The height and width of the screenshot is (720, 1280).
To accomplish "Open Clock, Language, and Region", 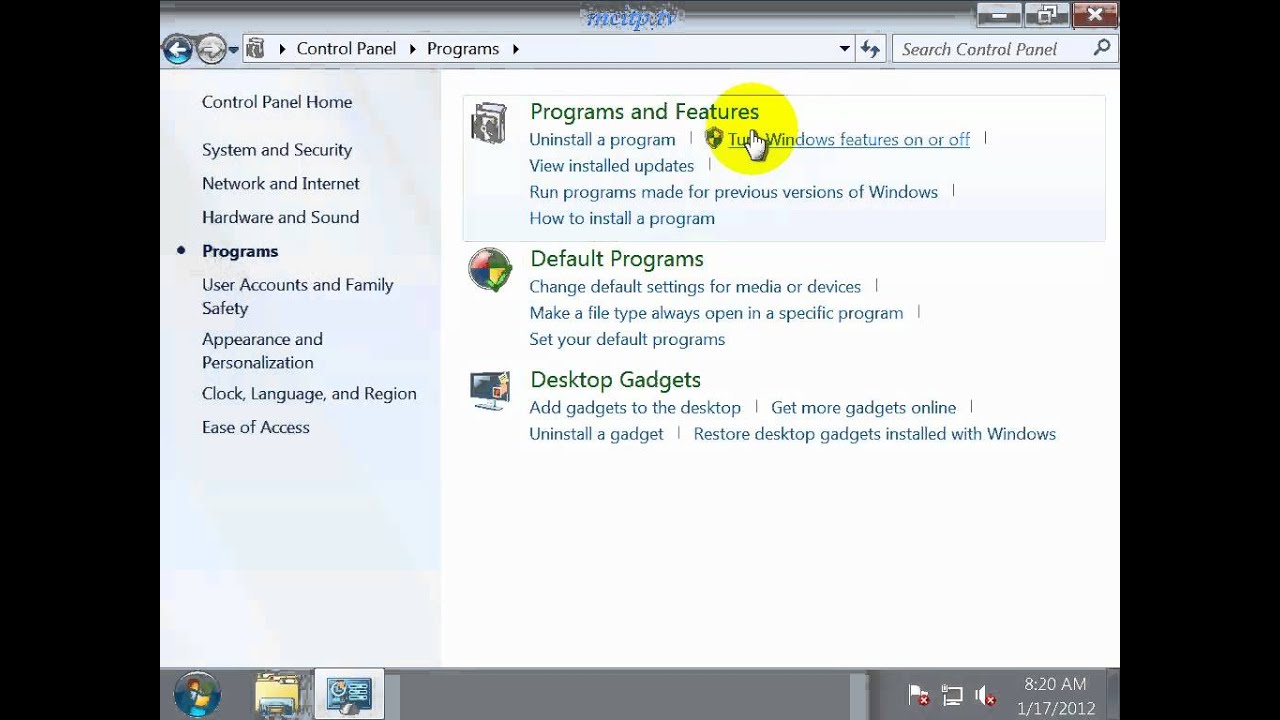I will [309, 394].
